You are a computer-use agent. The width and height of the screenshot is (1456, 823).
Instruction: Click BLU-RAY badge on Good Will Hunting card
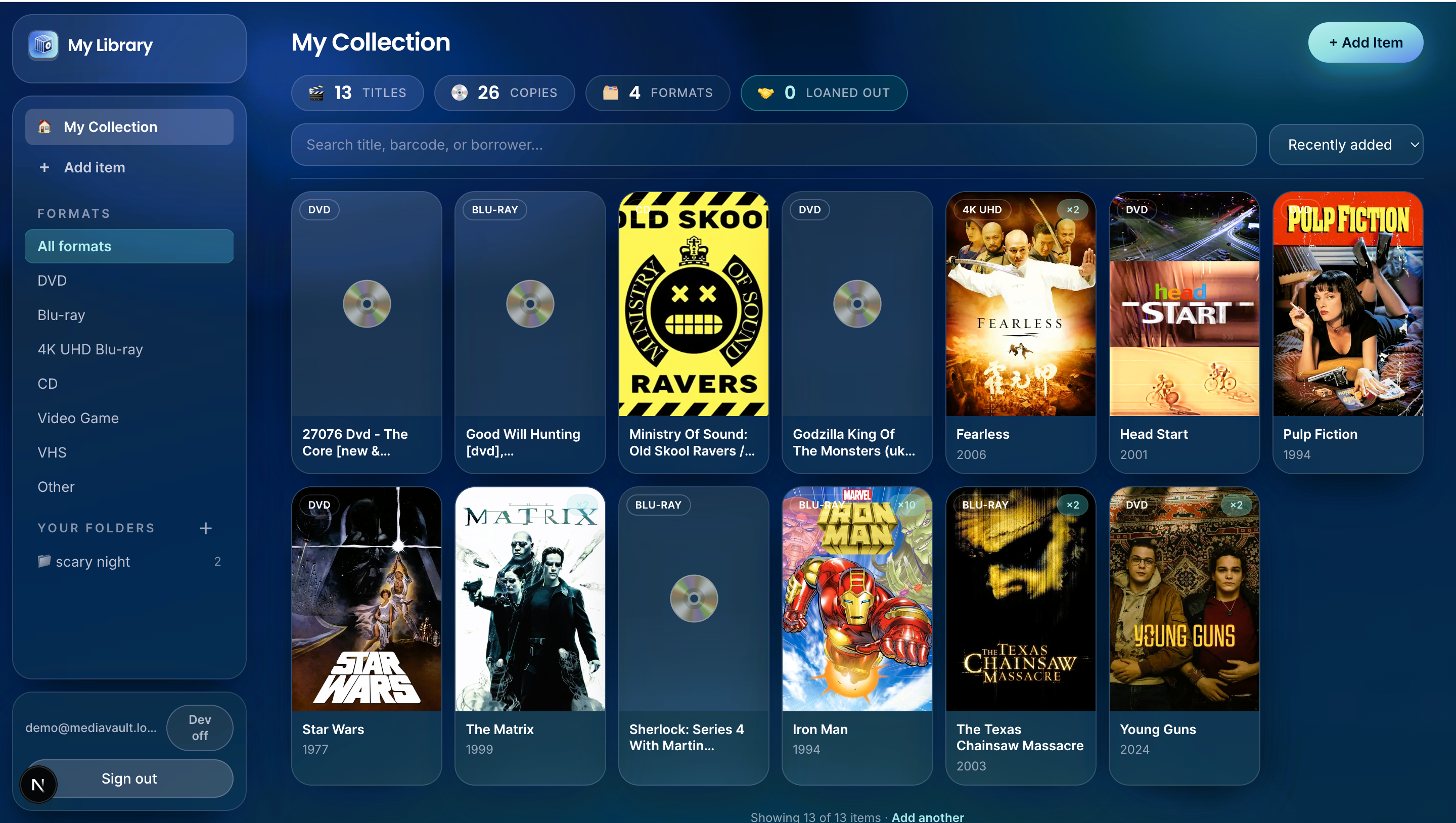pos(494,210)
